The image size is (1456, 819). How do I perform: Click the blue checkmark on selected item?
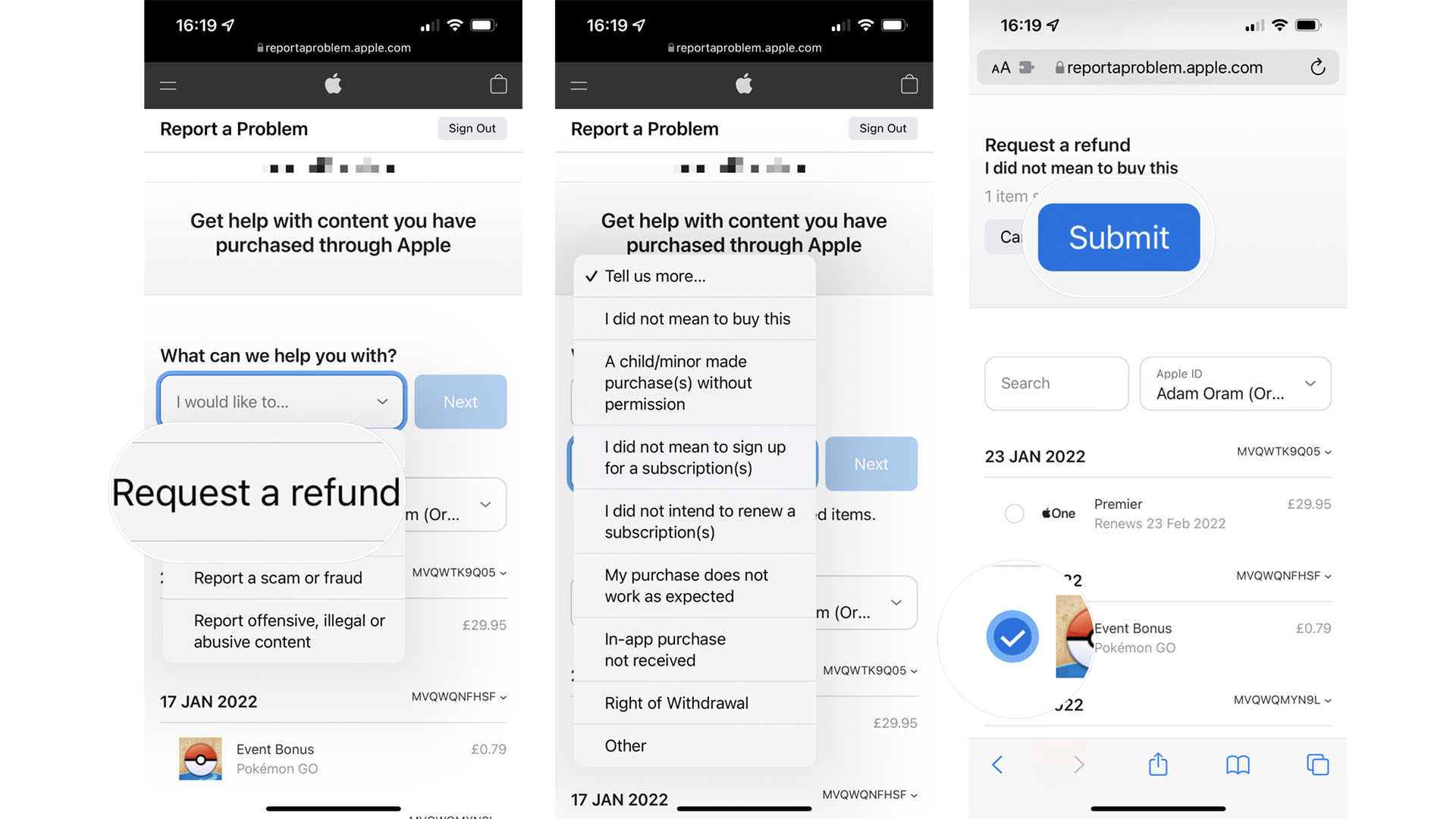[x=1013, y=636]
